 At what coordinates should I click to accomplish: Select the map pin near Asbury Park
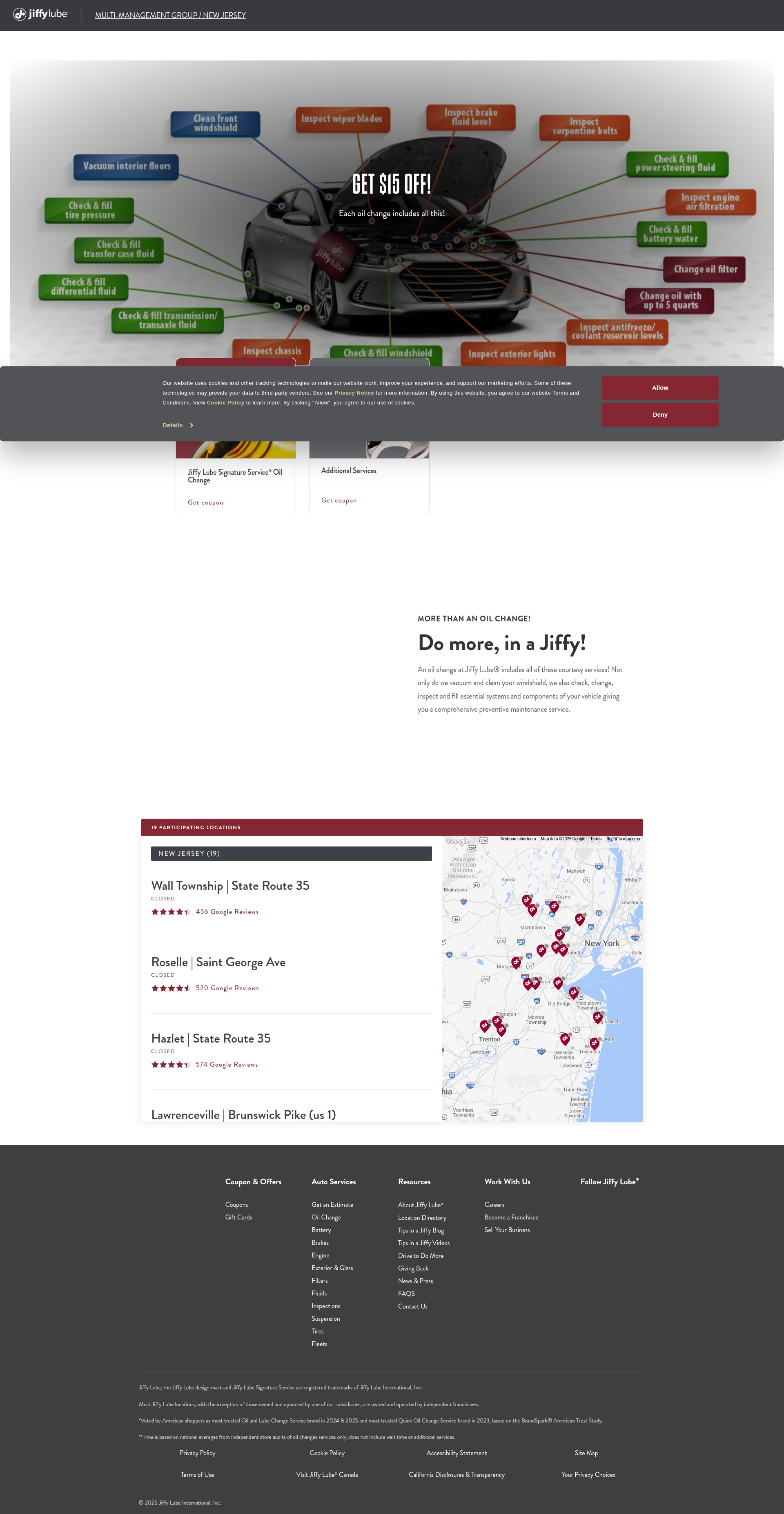[594, 1043]
